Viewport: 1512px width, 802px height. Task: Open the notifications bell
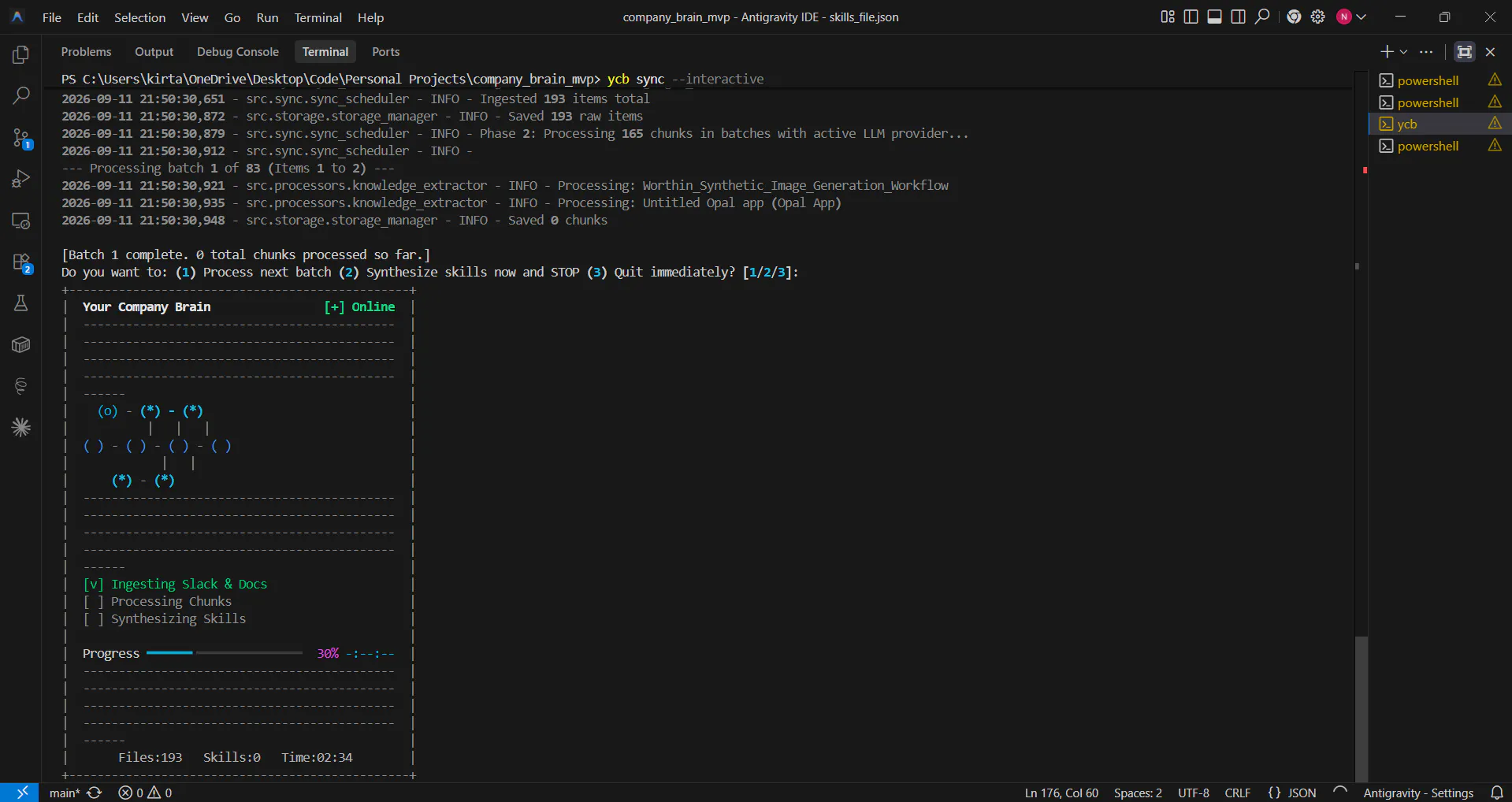[x=1497, y=793]
